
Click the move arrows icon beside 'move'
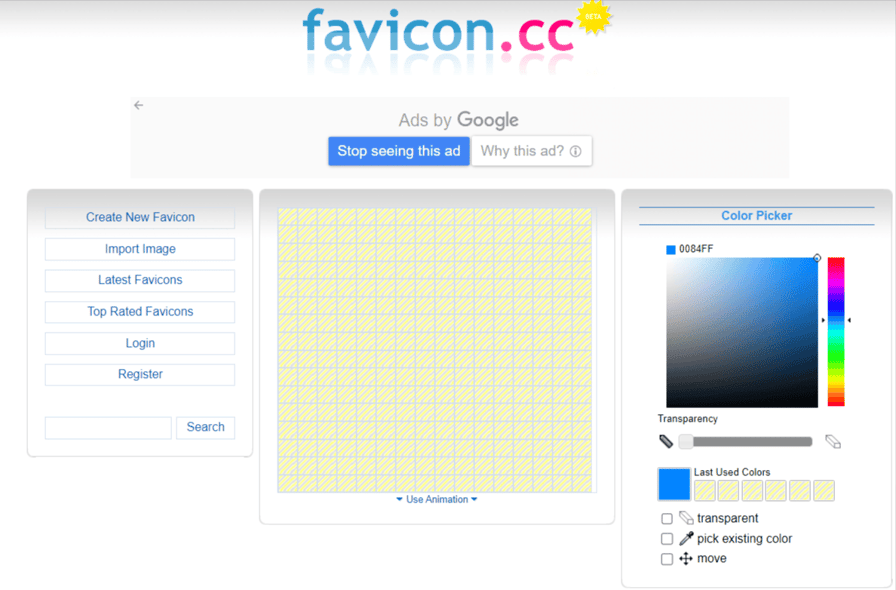tap(685, 559)
